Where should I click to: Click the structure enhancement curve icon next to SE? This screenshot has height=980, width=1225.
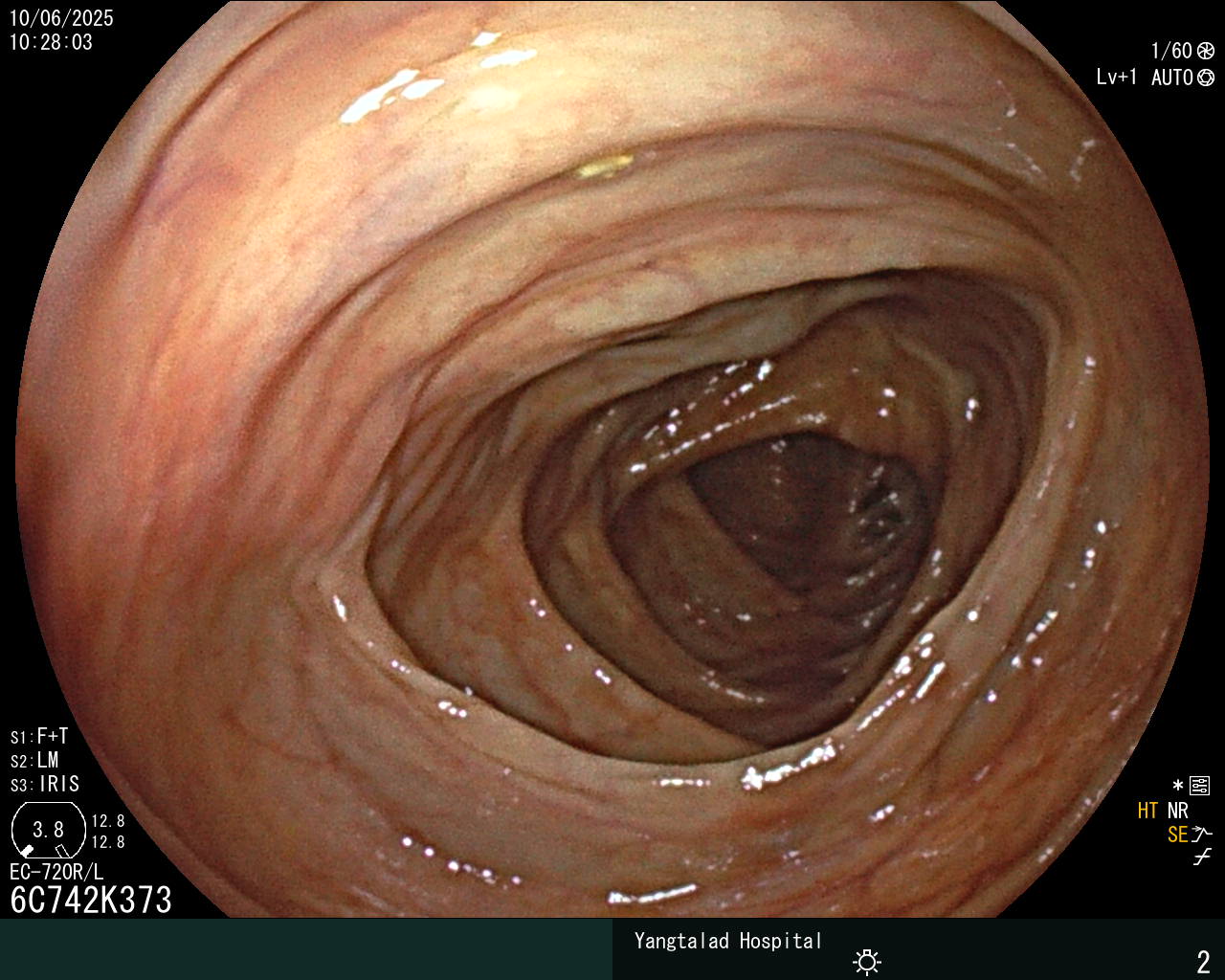point(1202,834)
